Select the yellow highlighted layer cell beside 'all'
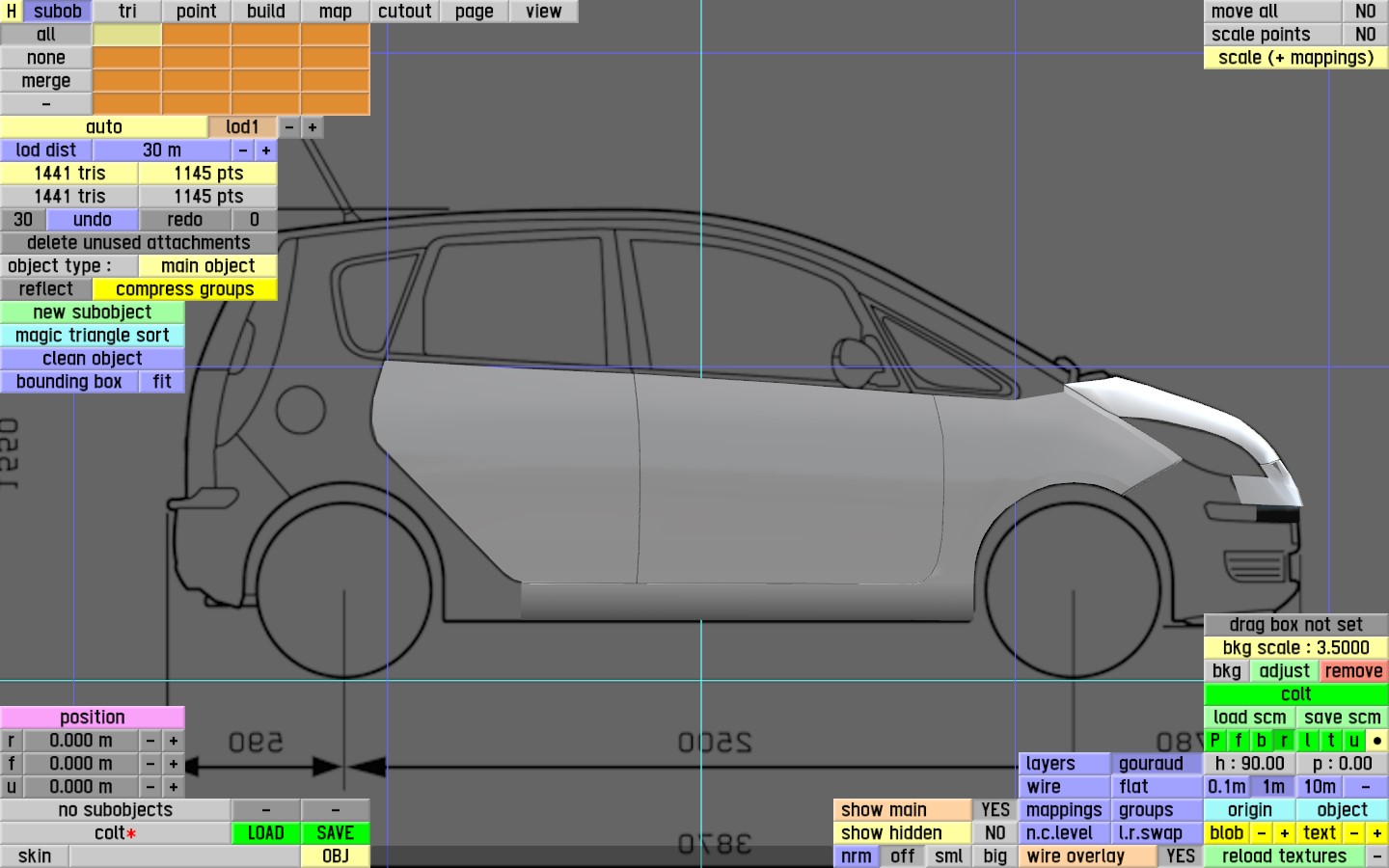Image resolution: width=1389 pixels, height=868 pixels. tap(127, 35)
